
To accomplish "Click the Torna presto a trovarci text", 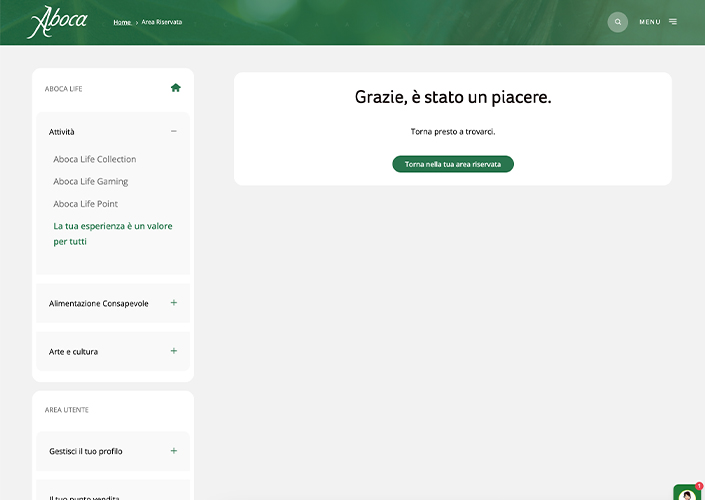I will [x=453, y=131].
